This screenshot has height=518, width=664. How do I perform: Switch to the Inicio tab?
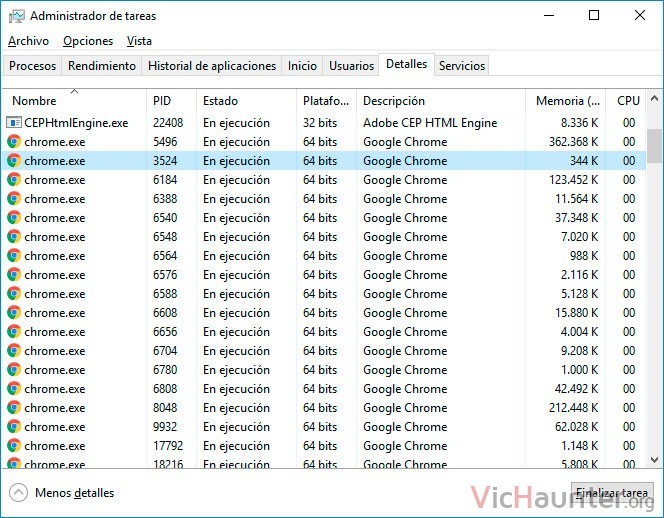(302, 66)
